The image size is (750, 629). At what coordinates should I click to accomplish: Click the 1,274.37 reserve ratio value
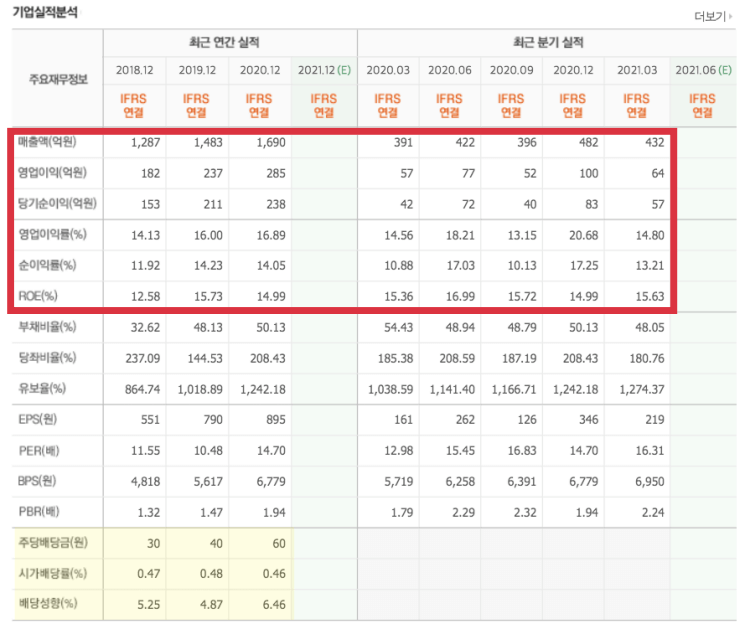[642, 389]
